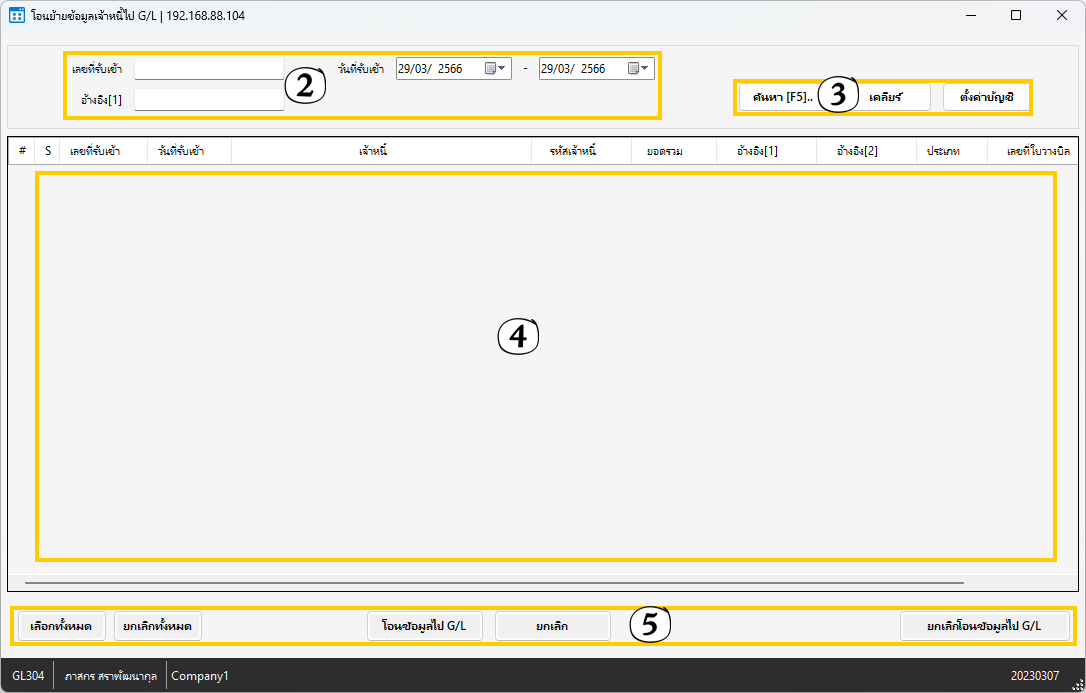Viewport: 1086px width, 693px height.
Task: Click the app icon in the title bar
Action: [16, 16]
